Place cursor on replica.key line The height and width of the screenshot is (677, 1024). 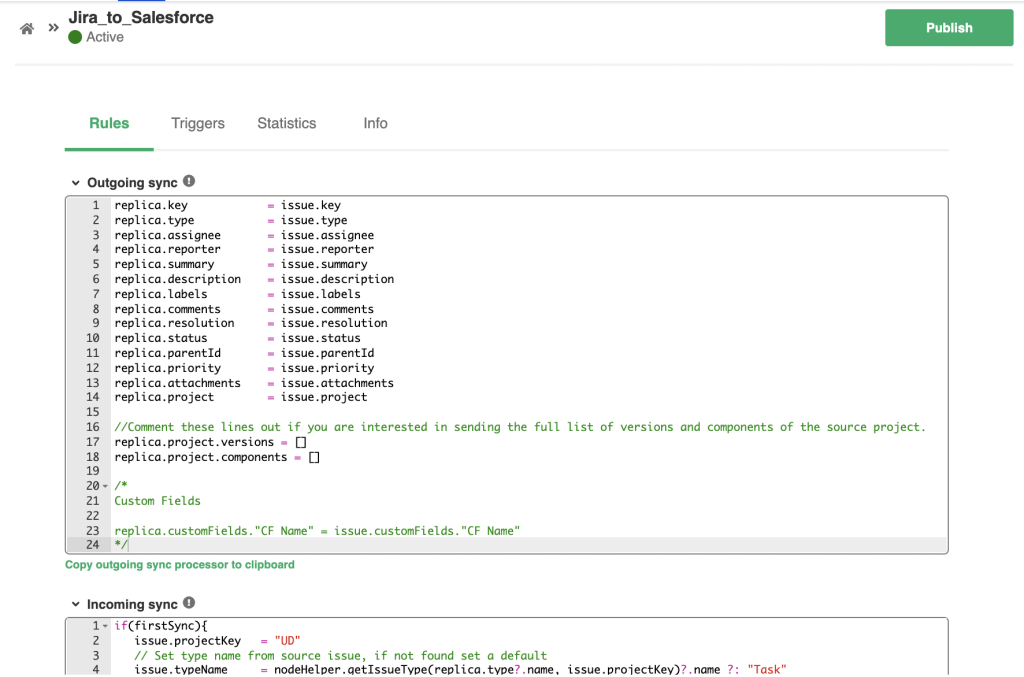[227, 205]
